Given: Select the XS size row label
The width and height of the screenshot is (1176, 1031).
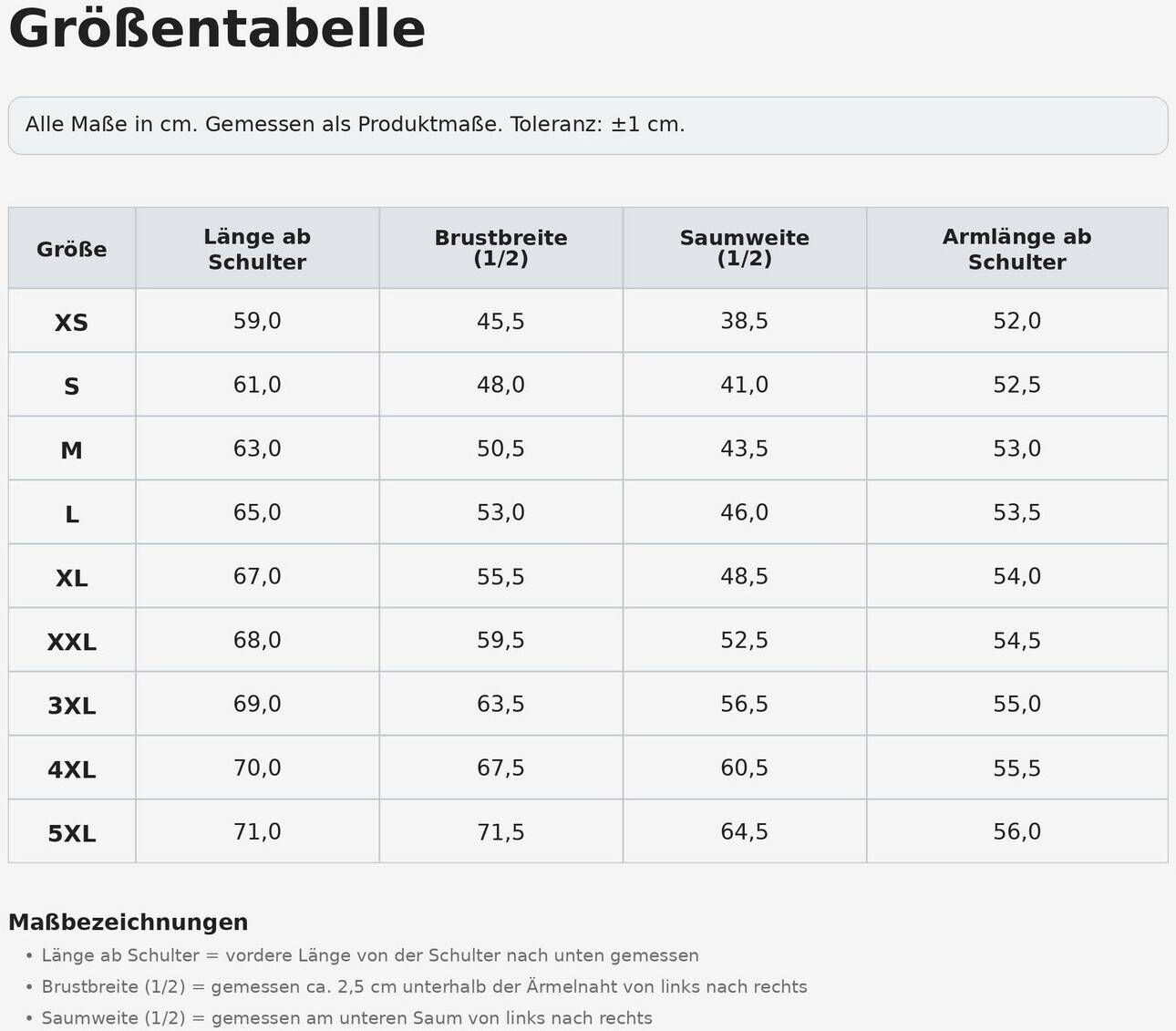Looking at the screenshot, I should click(x=72, y=322).
